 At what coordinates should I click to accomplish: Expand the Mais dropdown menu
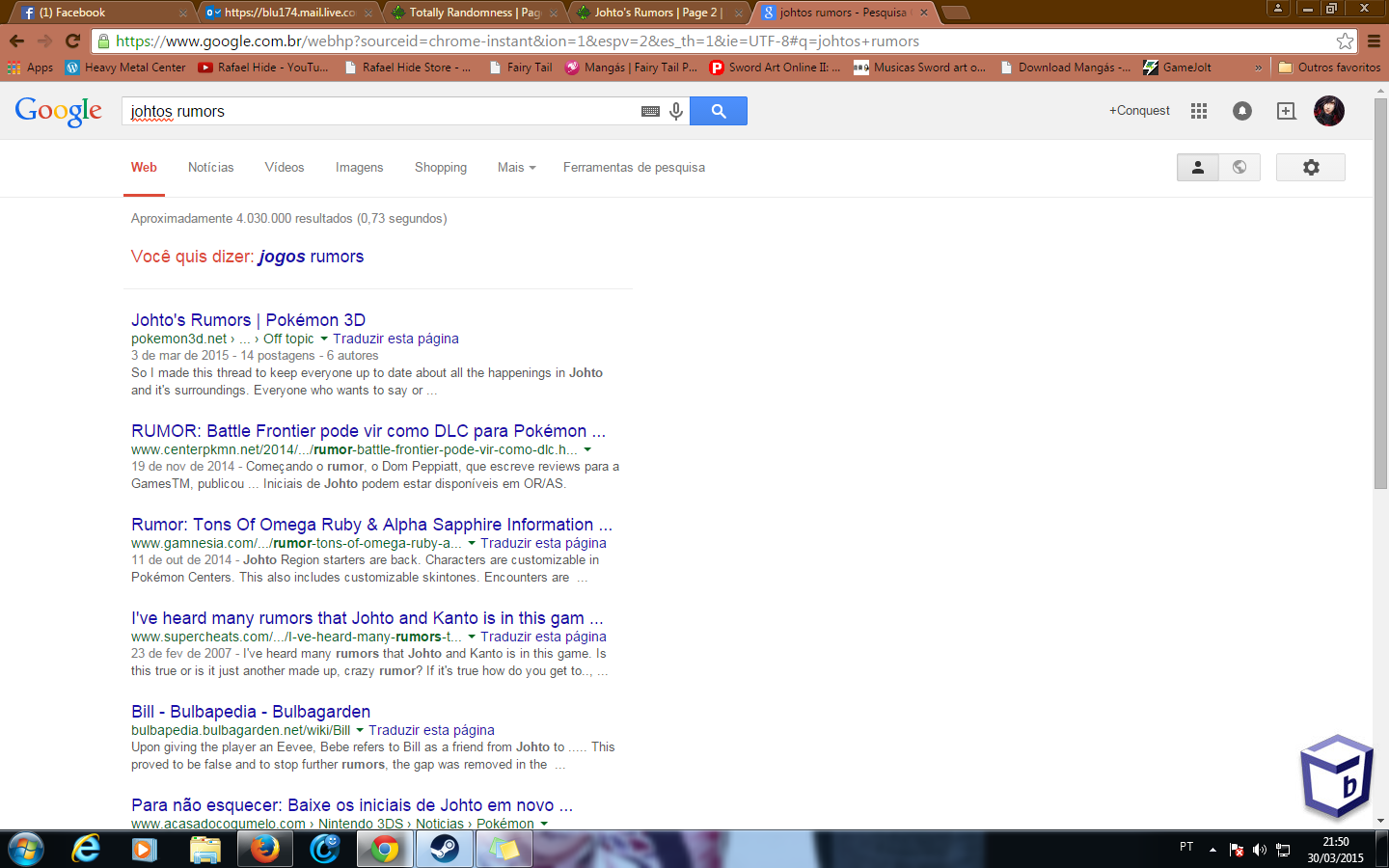(516, 167)
